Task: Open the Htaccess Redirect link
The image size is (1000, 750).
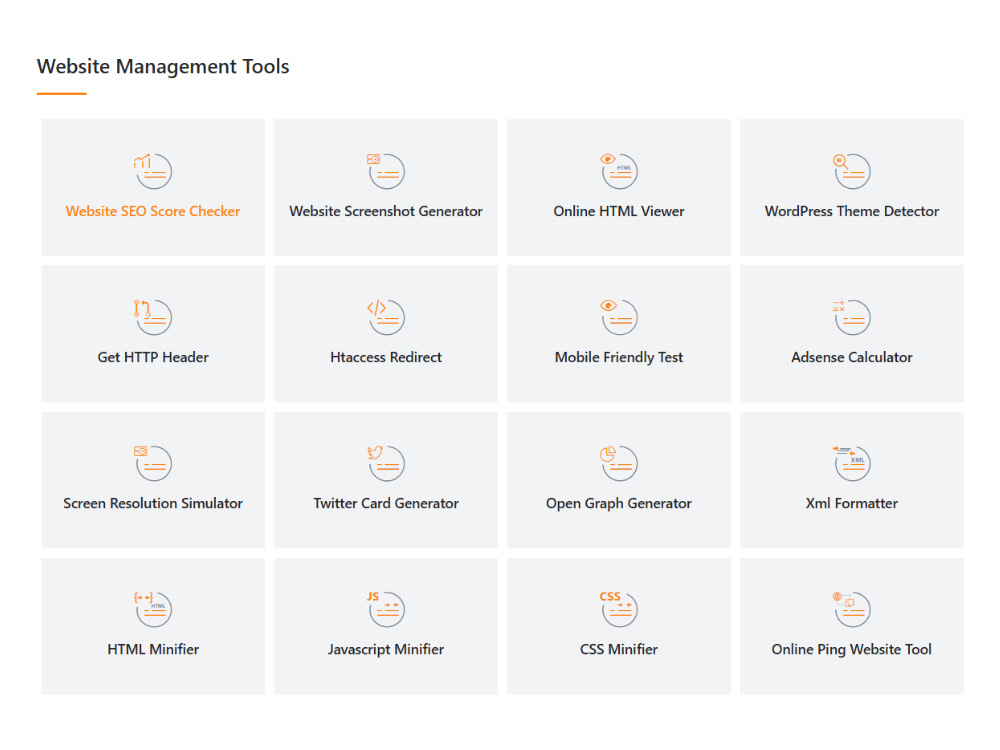Action: click(x=386, y=357)
